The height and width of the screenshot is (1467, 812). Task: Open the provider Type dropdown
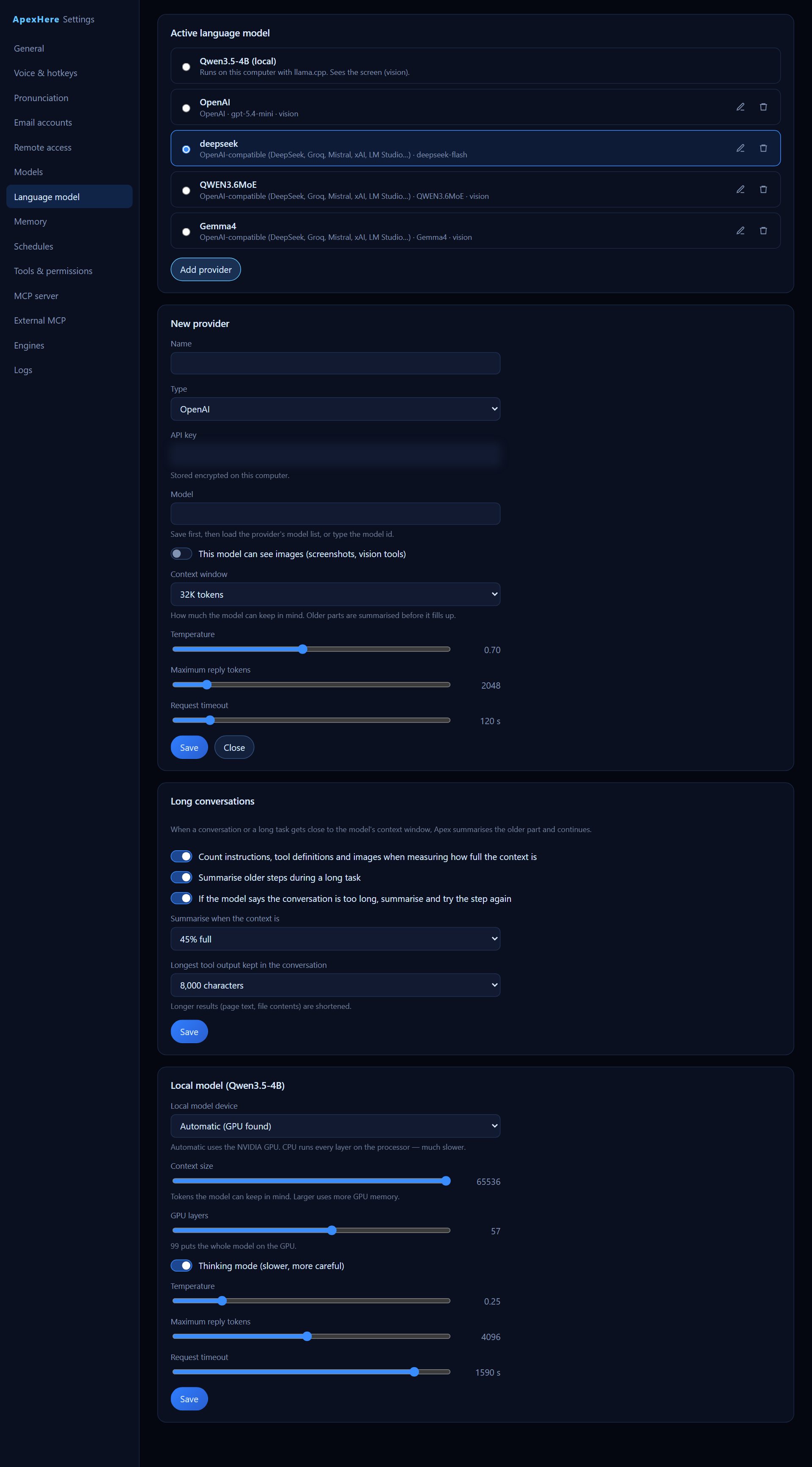click(335, 409)
